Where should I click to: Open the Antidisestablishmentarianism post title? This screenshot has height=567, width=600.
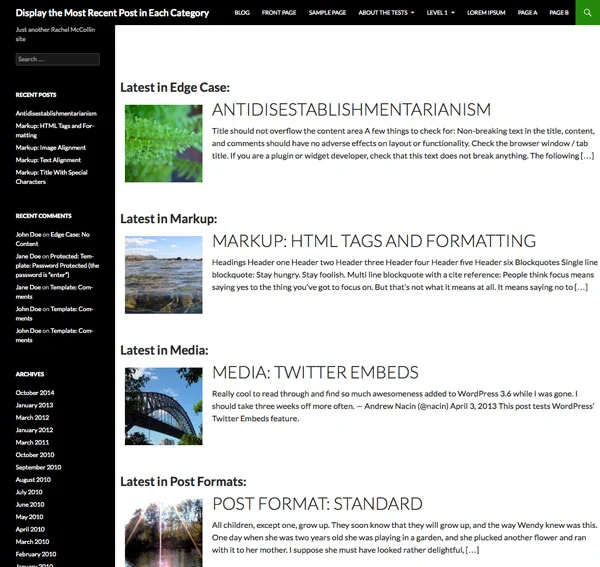tap(351, 110)
